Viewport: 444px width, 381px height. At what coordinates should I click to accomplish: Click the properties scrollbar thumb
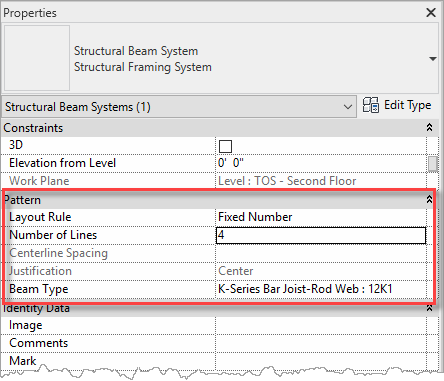pyautogui.click(x=433, y=164)
